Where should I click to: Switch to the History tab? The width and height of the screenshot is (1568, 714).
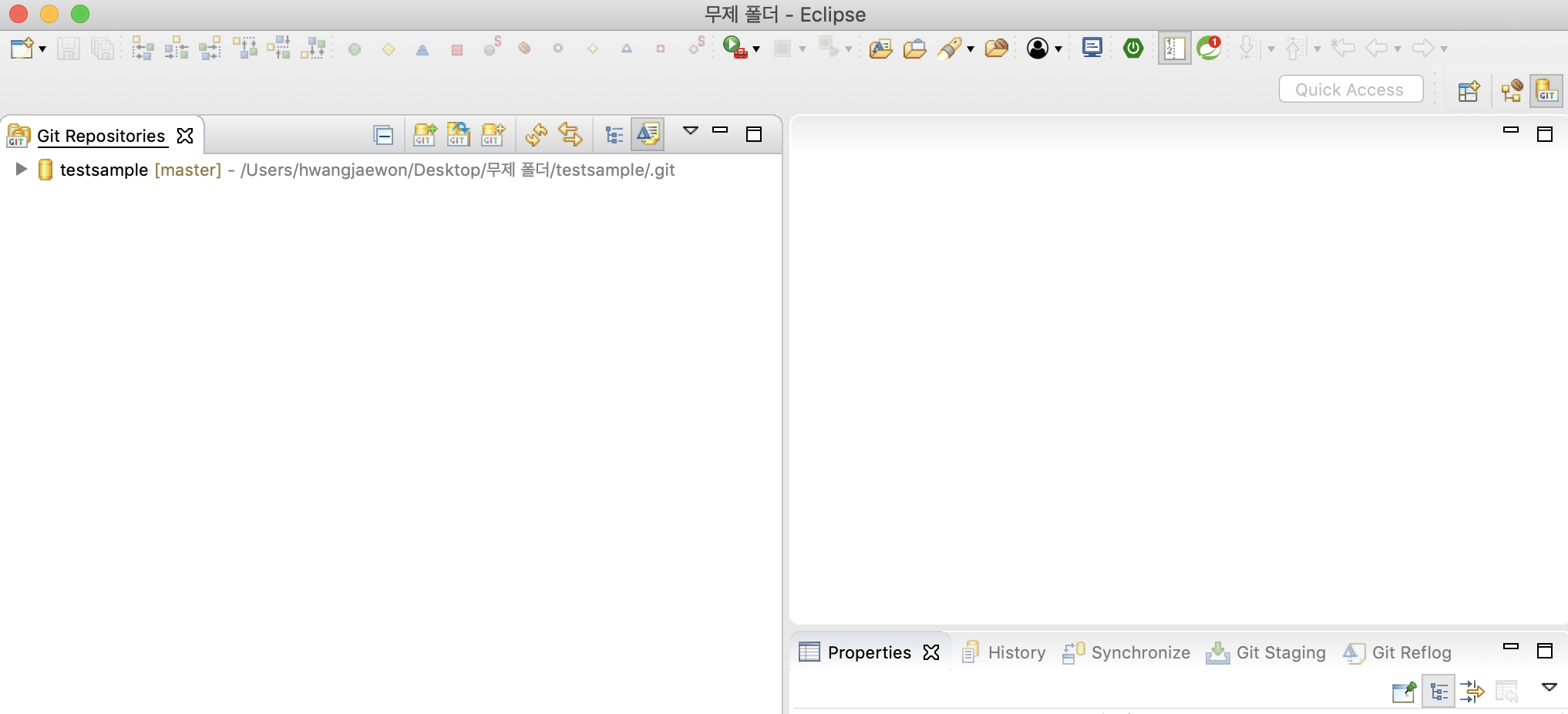(1004, 652)
